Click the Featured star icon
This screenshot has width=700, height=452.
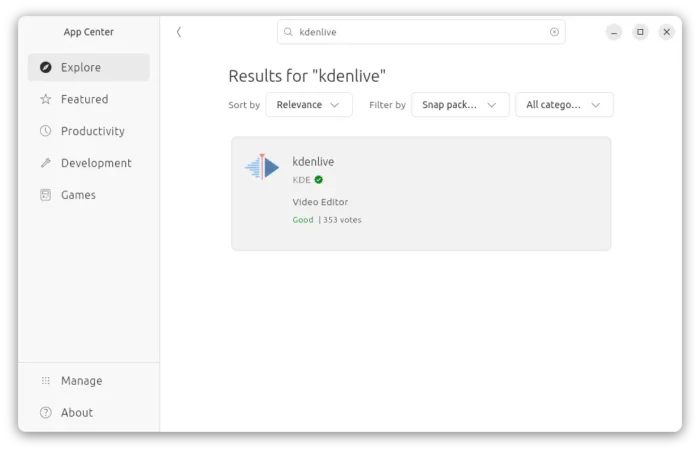tap(45, 100)
